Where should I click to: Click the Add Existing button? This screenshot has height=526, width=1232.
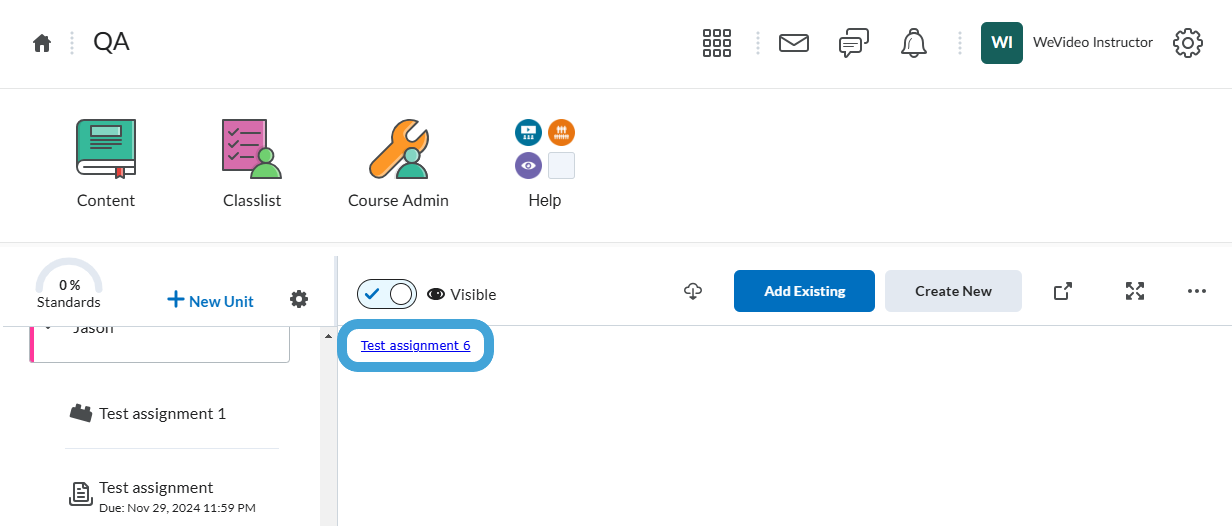pyautogui.click(x=804, y=291)
